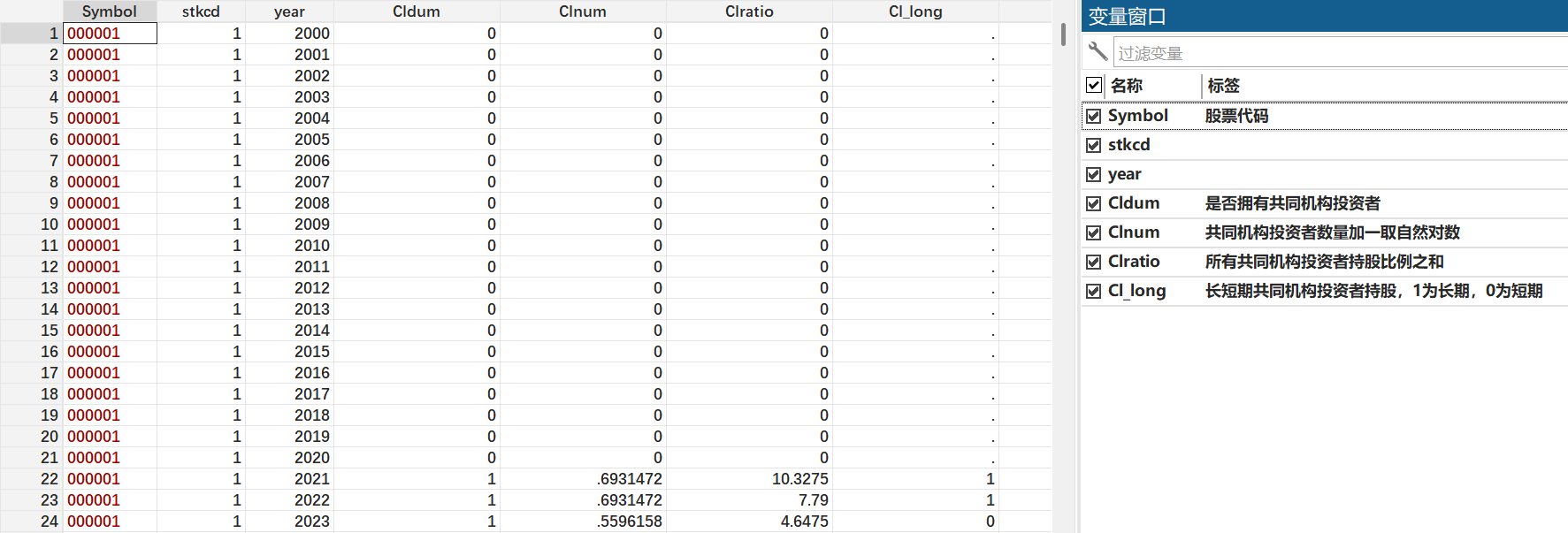Disable the CIdum variable checkbox
Viewport: 1568px width, 533px height.
click(x=1094, y=203)
